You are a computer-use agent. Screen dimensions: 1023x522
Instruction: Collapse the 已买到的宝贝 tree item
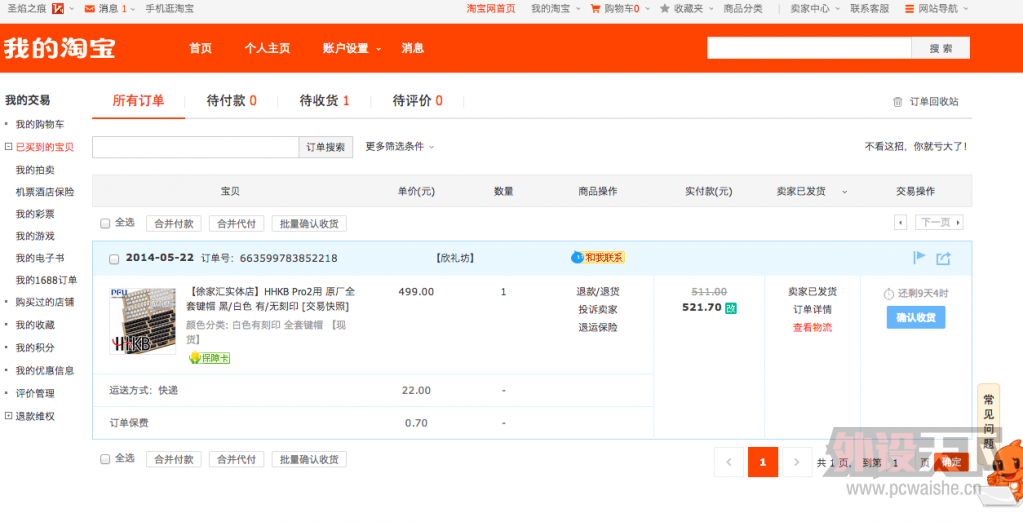click(x=8, y=147)
